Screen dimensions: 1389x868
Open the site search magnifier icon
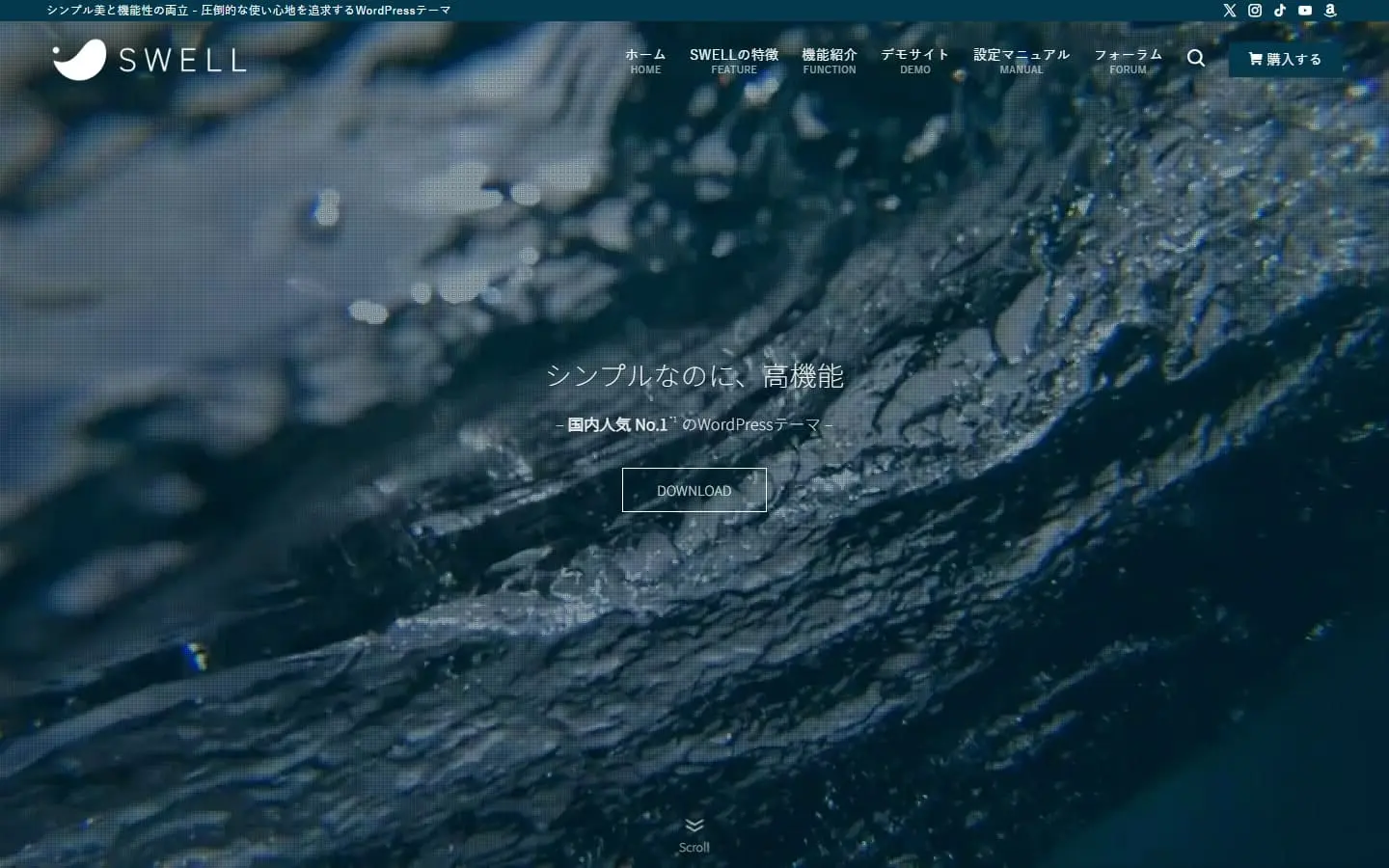coord(1196,59)
